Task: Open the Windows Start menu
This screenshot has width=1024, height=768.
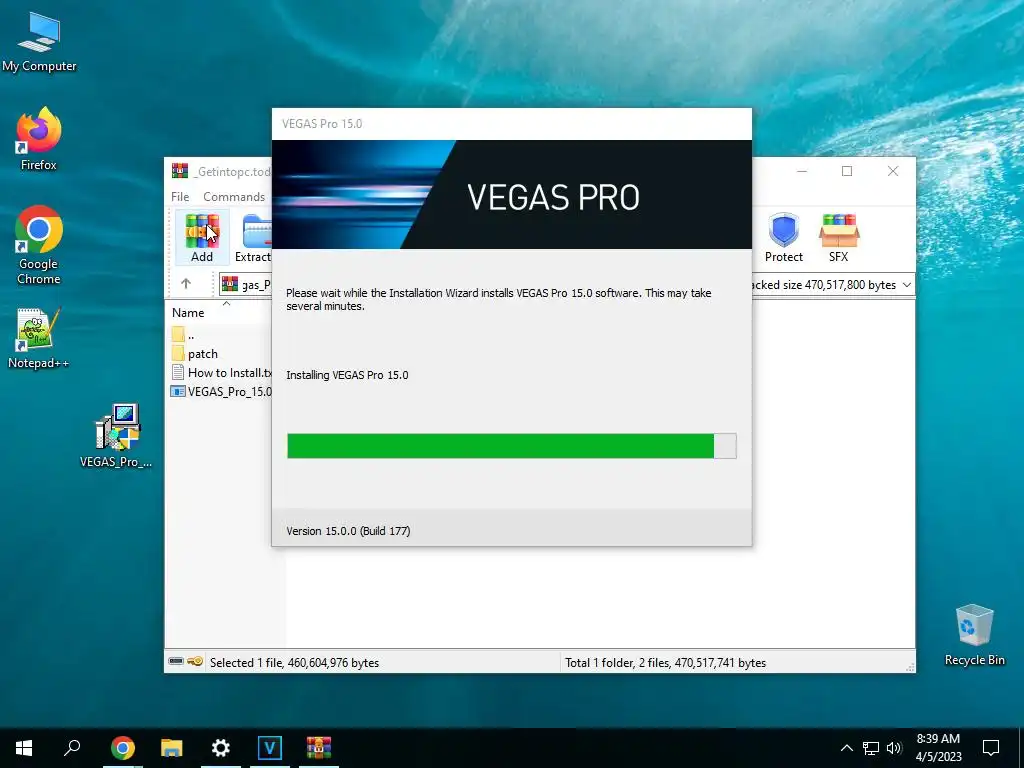Action: coord(24,748)
